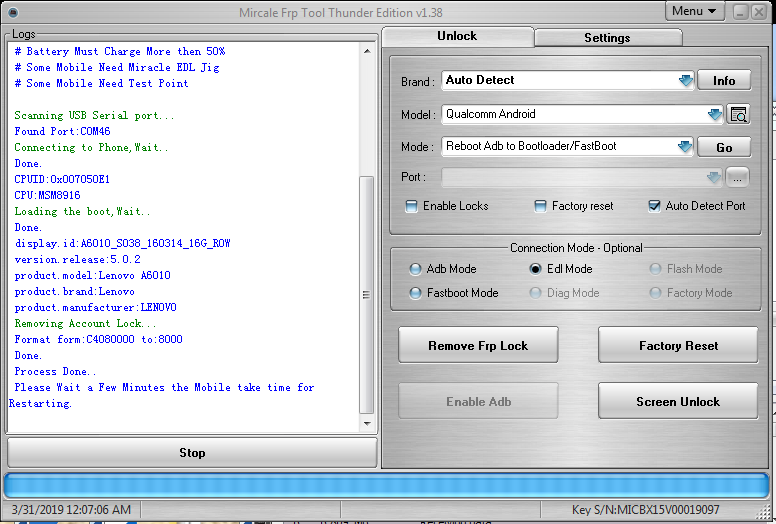The image size is (776, 524).
Task: Click the logs scrollbar down arrow
Action: click(367, 424)
